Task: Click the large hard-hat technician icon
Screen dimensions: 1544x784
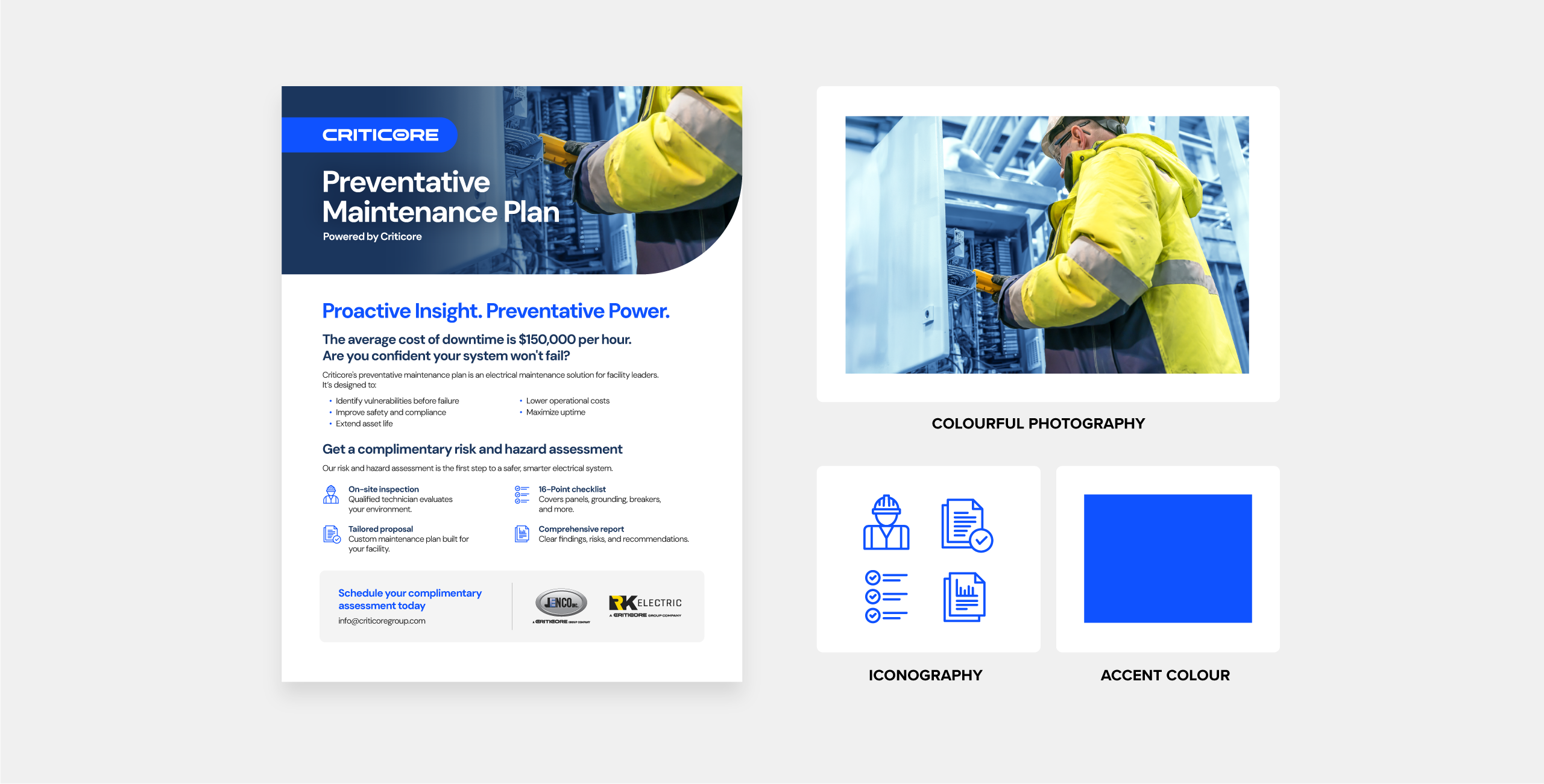Action: coord(886,522)
